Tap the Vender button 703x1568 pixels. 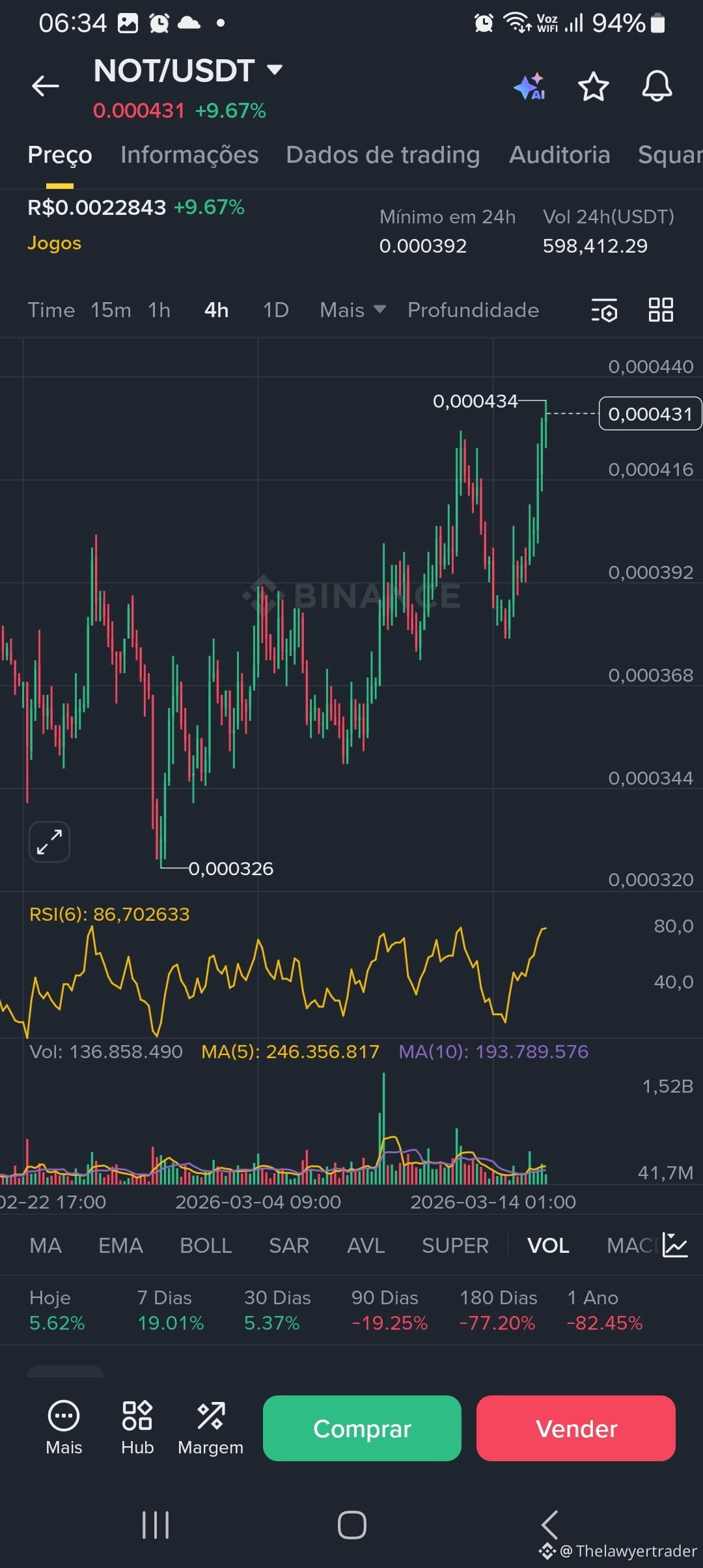[x=576, y=1428]
